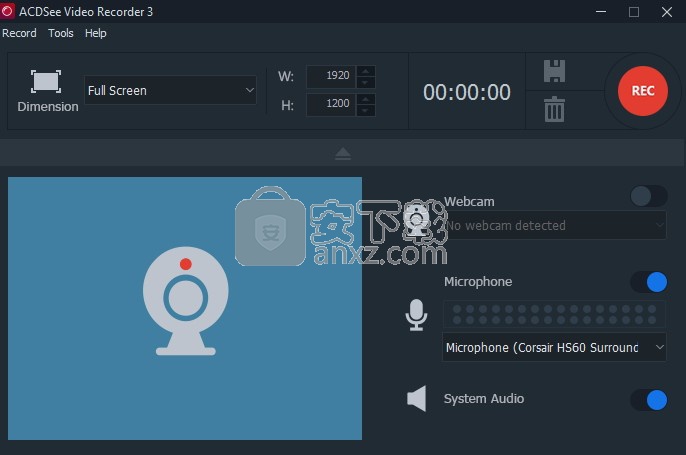The width and height of the screenshot is (686, 455).
Task: Turn off the Microphone toggle
Action: [648, 282]
